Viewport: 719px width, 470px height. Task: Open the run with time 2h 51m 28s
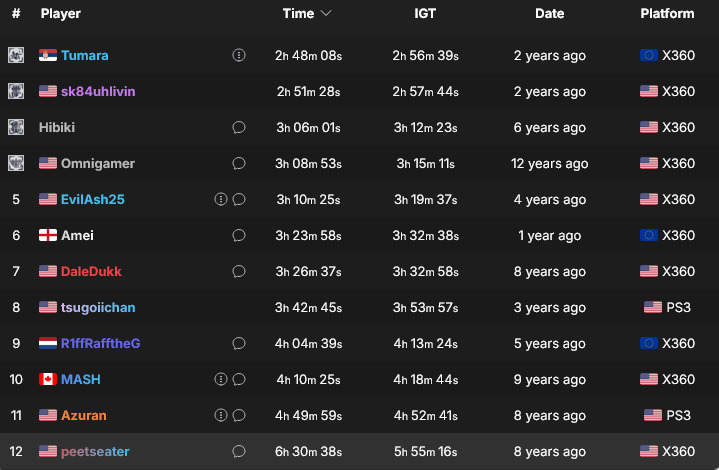[308, 91]
